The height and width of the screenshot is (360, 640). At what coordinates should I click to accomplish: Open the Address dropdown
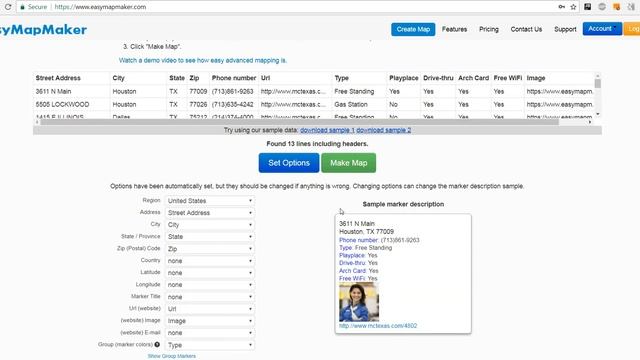click(210, 213)
